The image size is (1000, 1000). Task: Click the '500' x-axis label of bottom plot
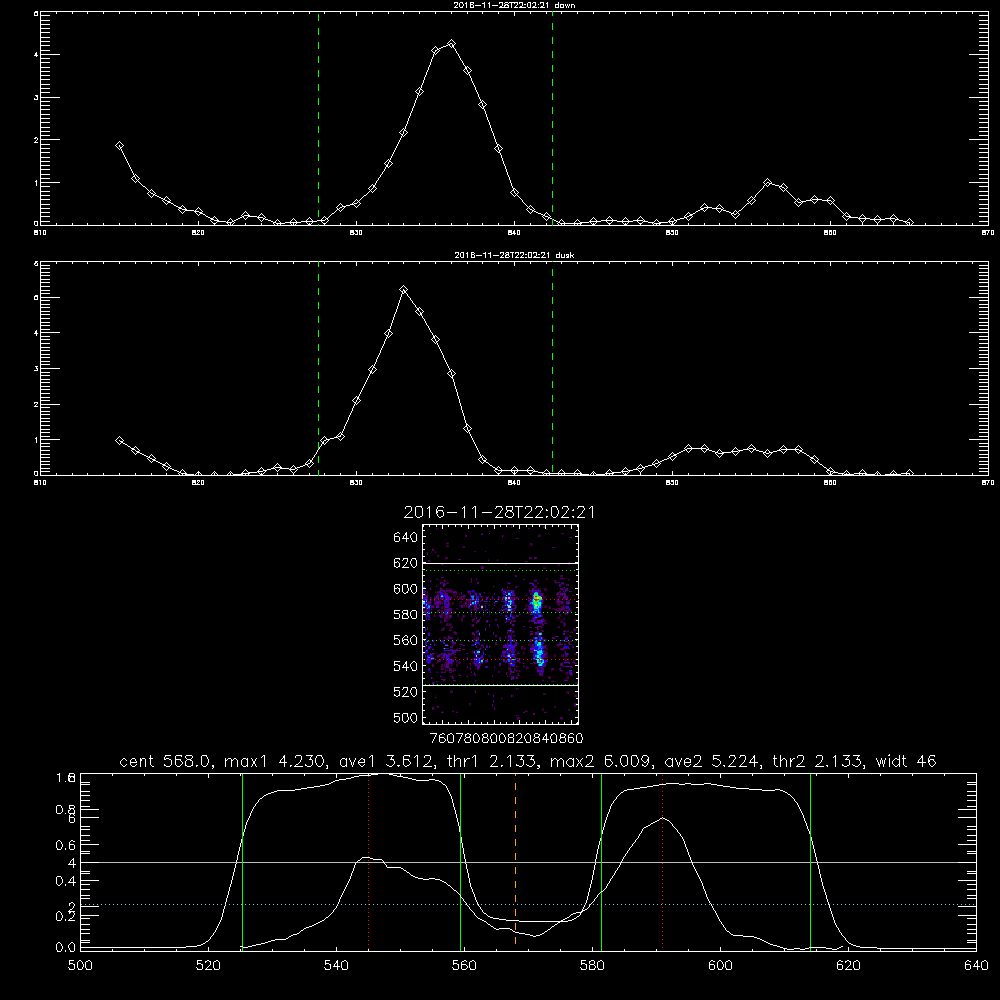click(80, 966)
